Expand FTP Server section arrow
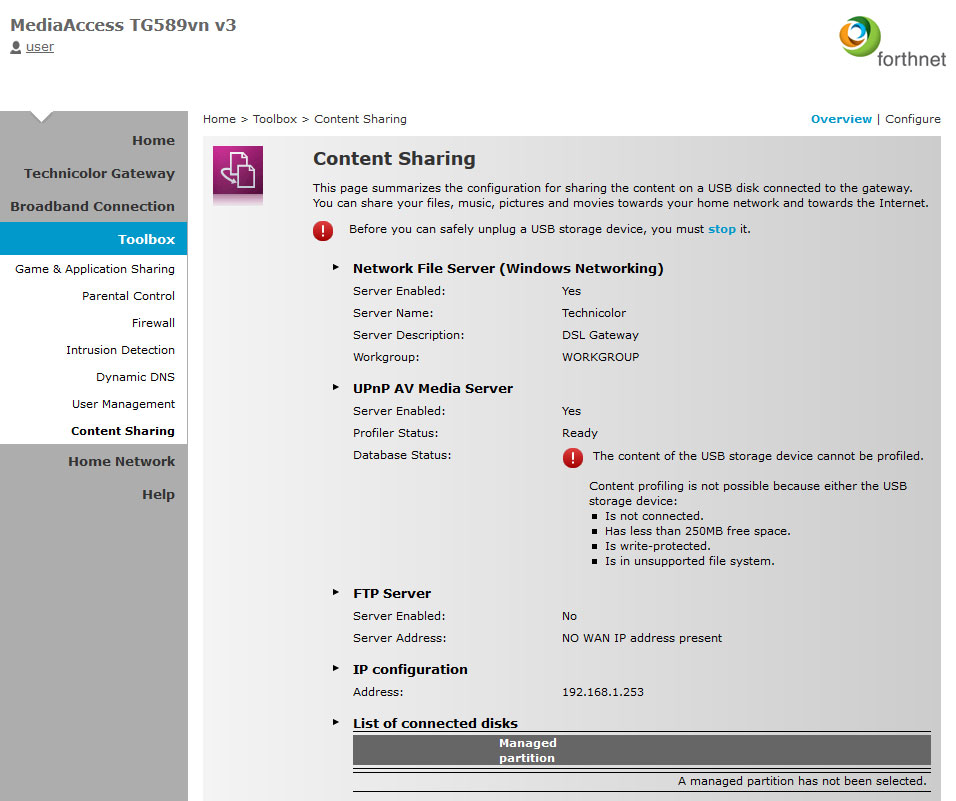956x801 pixels. tap(335, 592)
